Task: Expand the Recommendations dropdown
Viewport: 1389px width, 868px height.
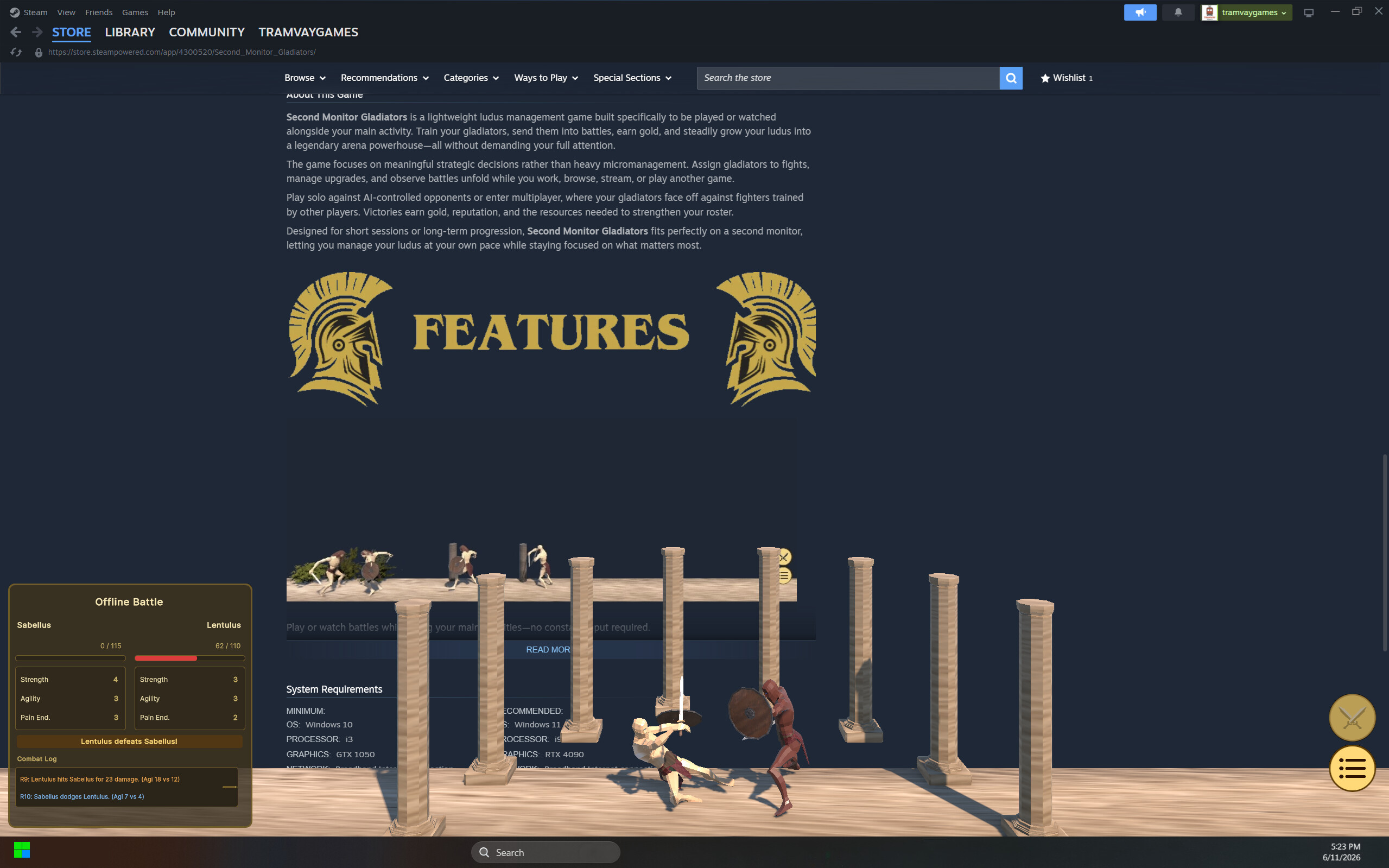Action: coord(384,78)
